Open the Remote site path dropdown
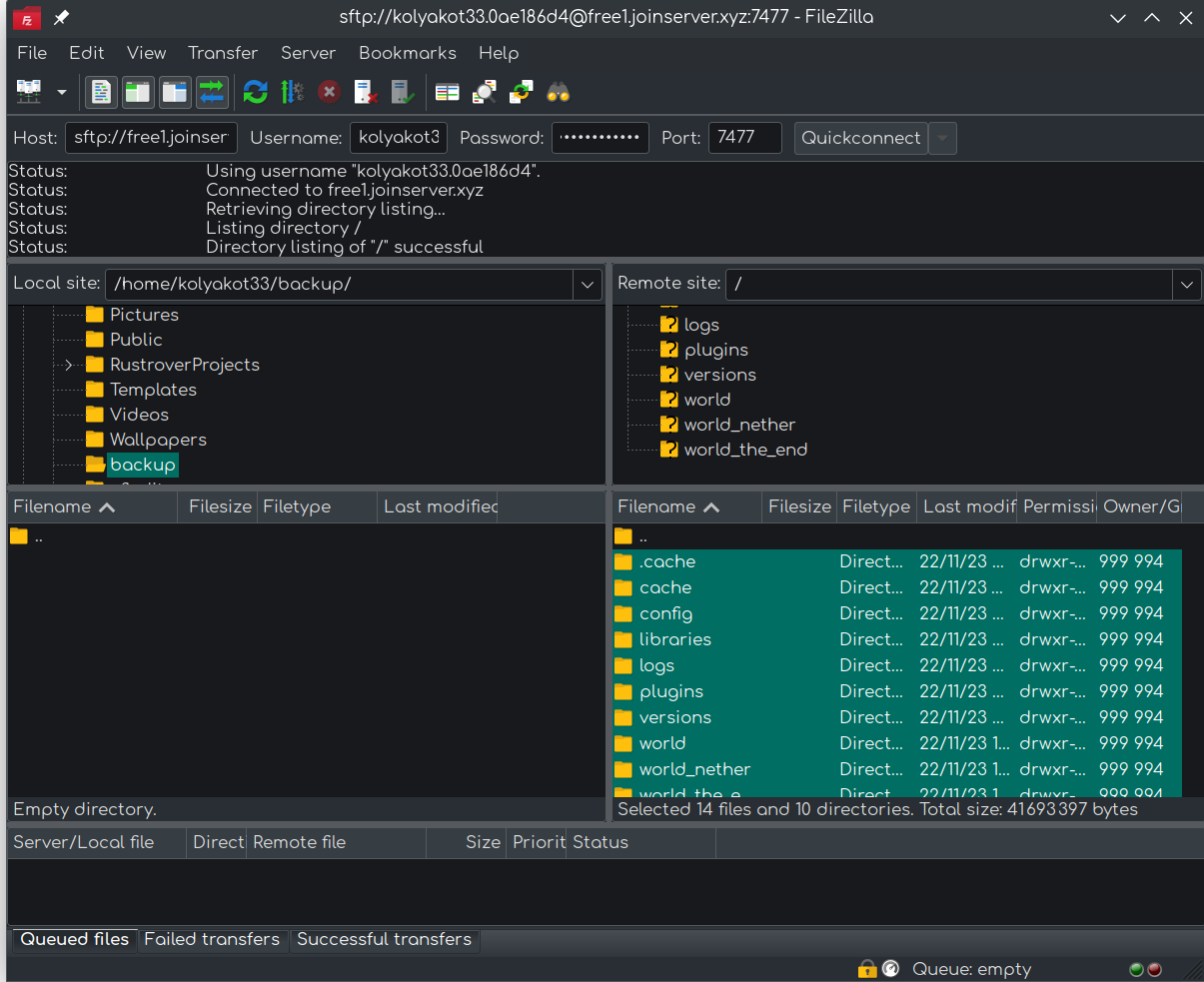1204x982 pixels. pos(1187,285)
